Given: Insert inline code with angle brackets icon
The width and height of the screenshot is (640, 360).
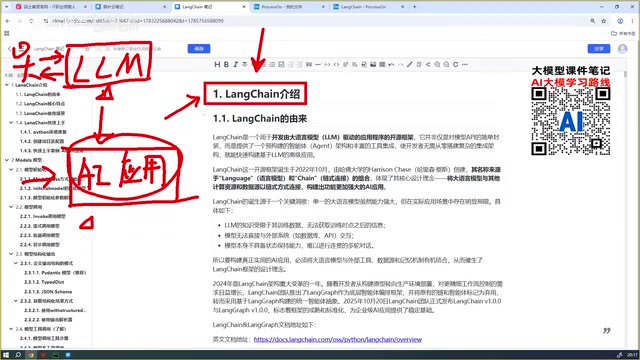Looking at the screenshot, I should click(x=336, y=64).
